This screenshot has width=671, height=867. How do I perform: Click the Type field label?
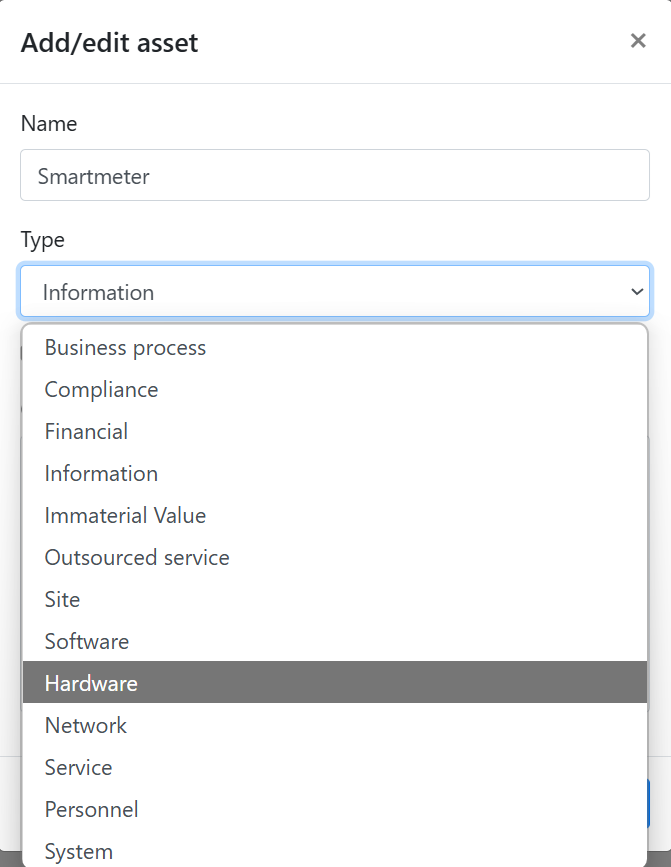click(x=43, y=241)
